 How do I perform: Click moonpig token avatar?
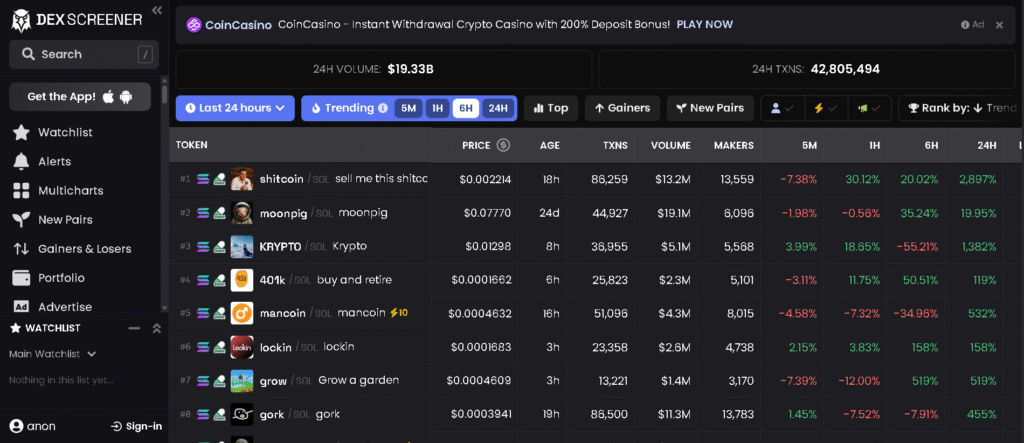coord(242,212)
